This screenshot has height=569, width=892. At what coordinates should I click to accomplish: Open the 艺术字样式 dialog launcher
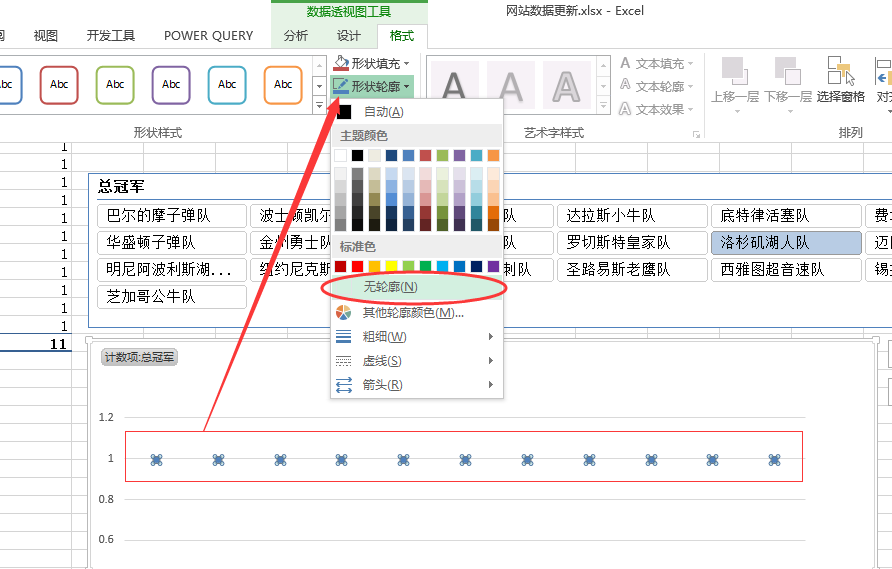(x=696, y=134)
